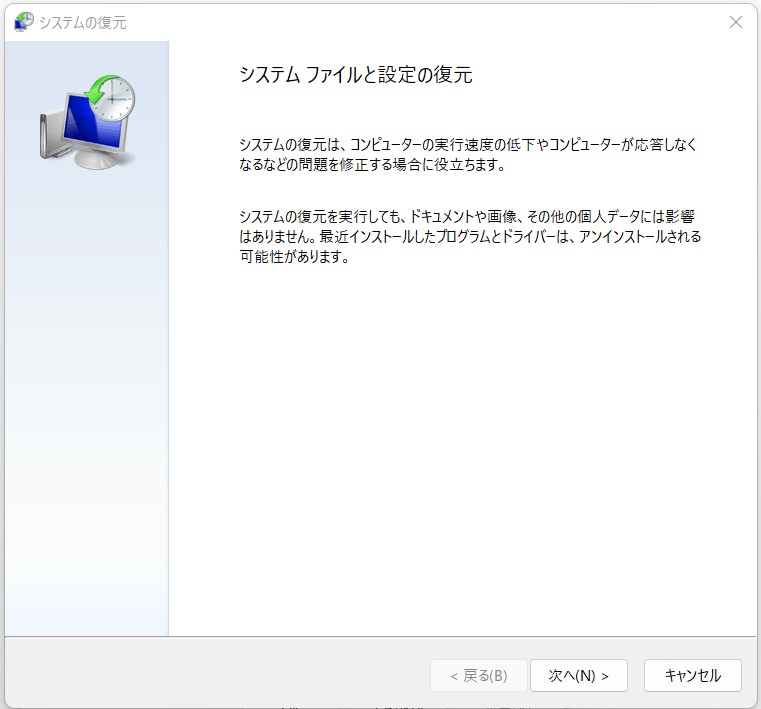This screenshot has height=709, width=761.
Task: Click the heading システム ファイルと設定の復元
Action: 356,75
